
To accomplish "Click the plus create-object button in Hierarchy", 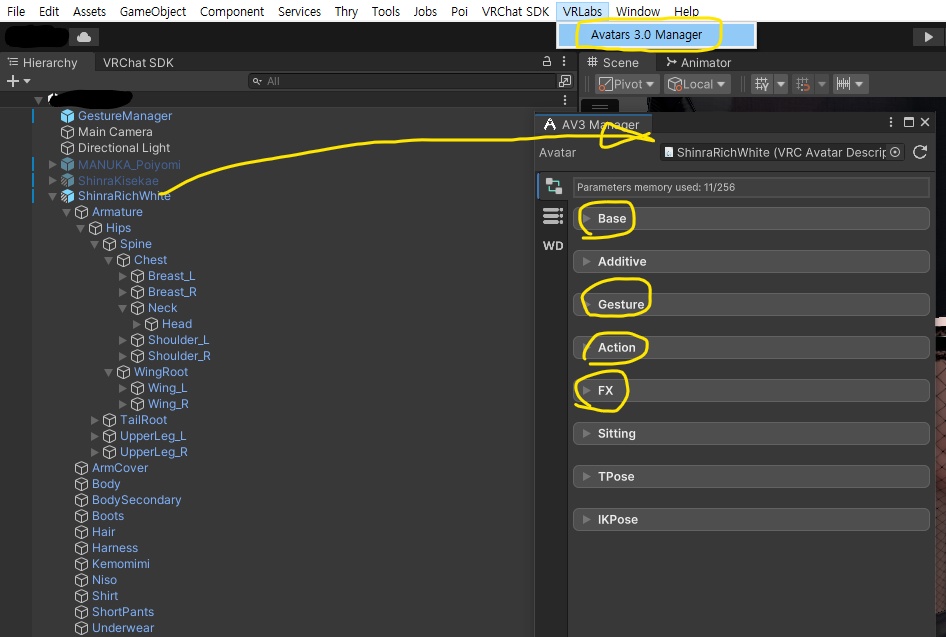I will [x=18, y=81].
